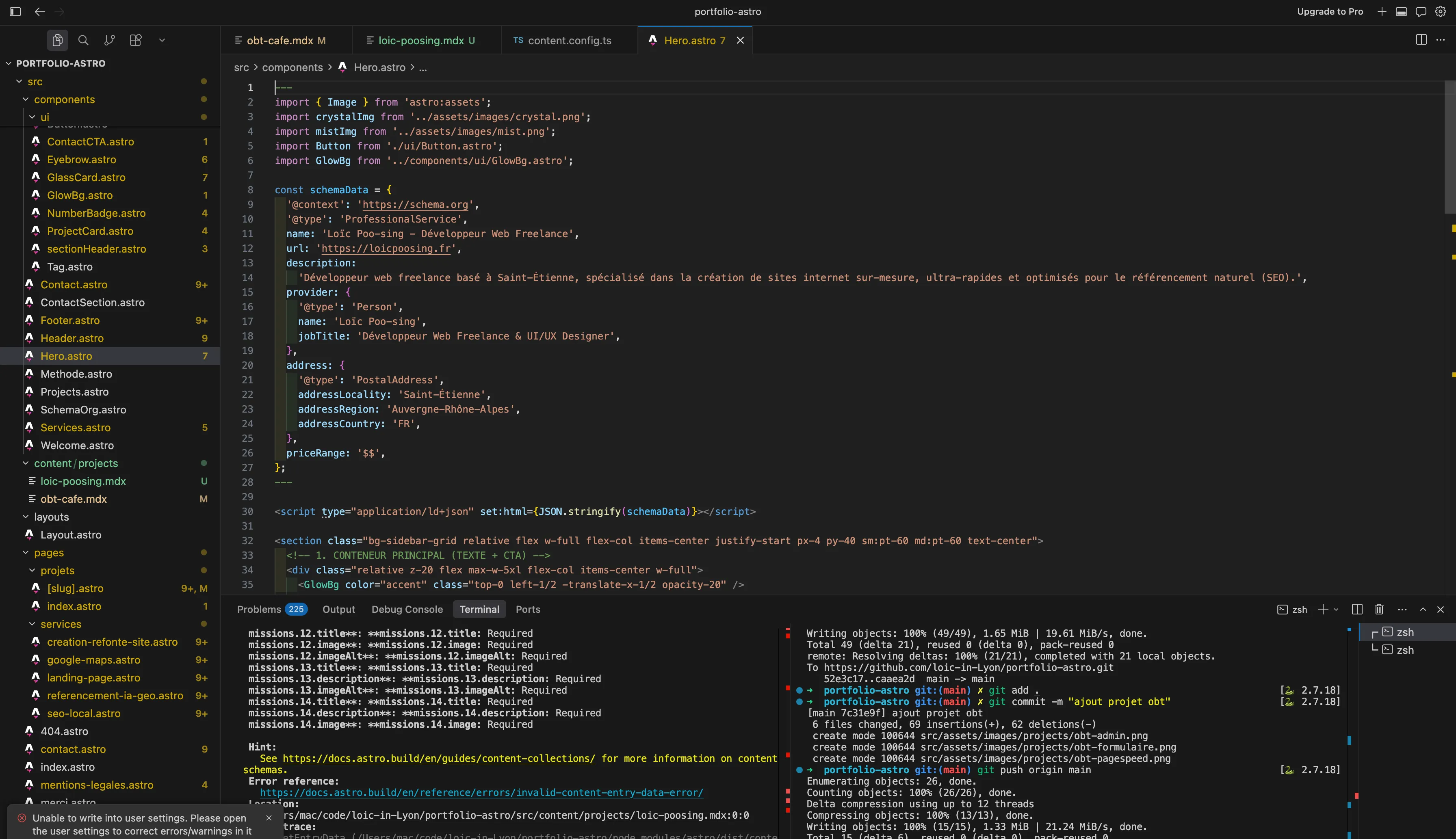Image resolution: width=1456 pixels, height=839 pixels.
Task: Click the editor vertical scrollbar thumb
Action: (1449, 147)
